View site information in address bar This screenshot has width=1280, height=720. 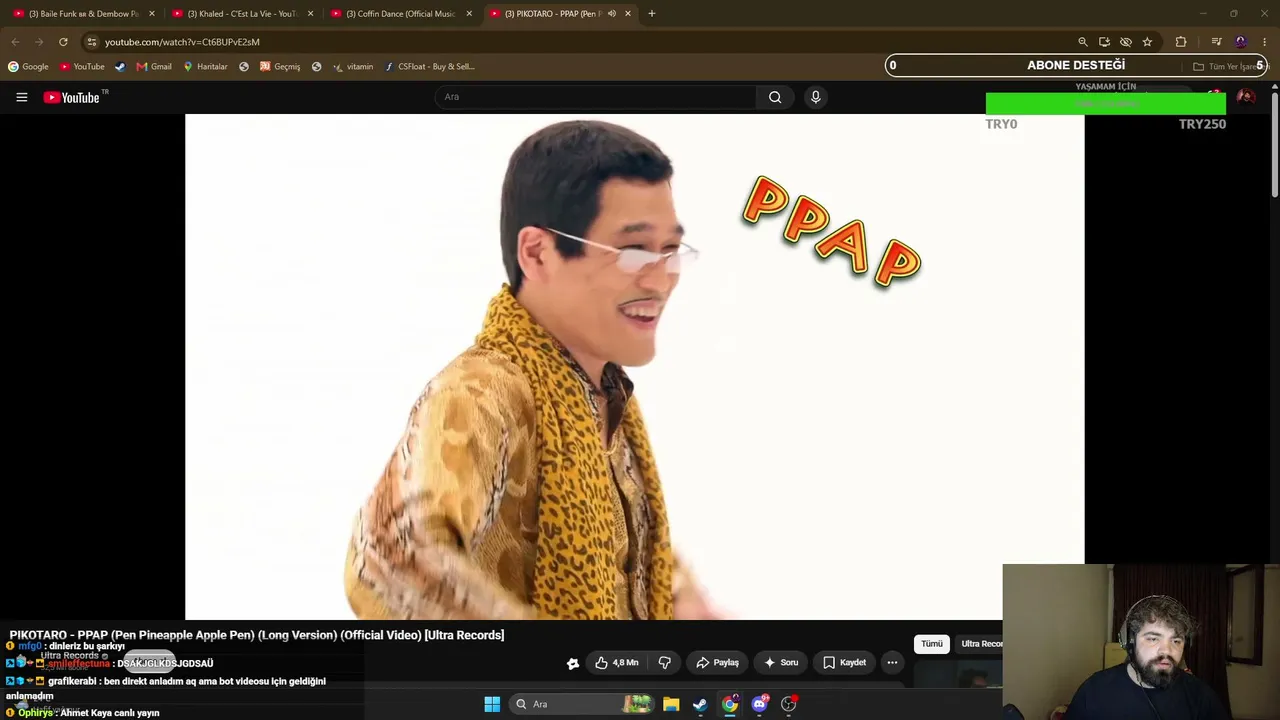click(91, 42)
